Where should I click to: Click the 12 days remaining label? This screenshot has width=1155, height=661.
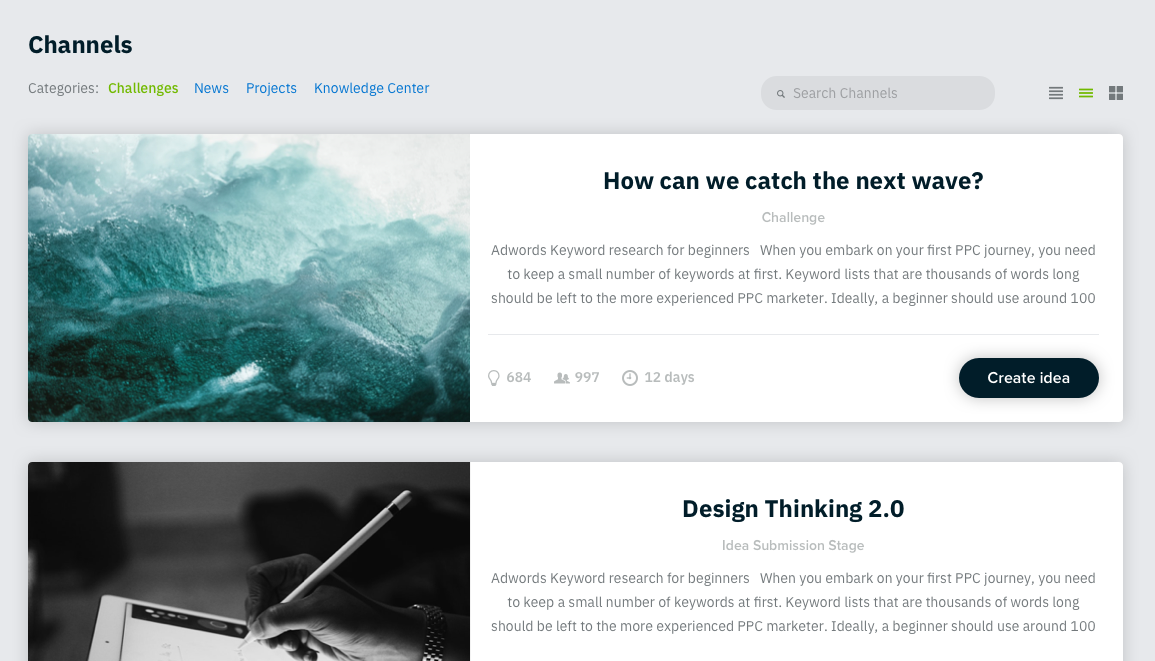tap(669, 377)
